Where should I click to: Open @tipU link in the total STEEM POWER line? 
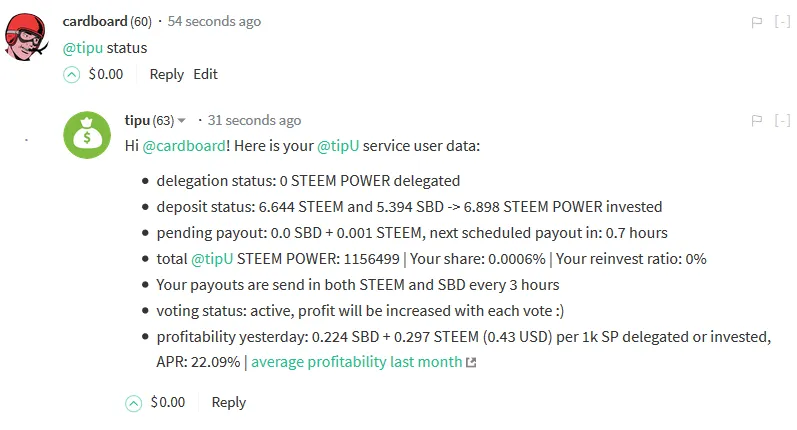(x=212, y=259)
